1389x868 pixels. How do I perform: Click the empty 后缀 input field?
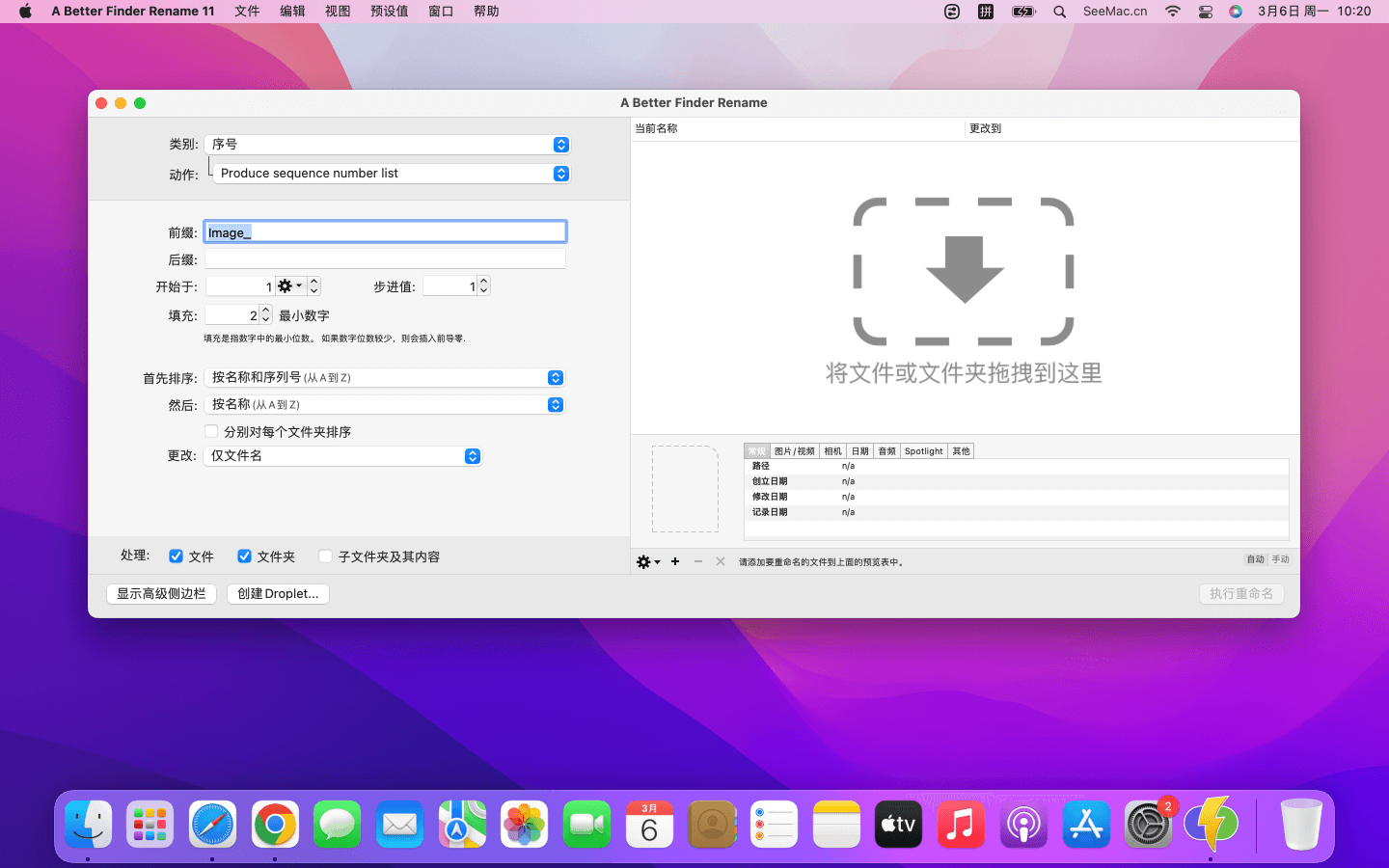tap(385, 258)
